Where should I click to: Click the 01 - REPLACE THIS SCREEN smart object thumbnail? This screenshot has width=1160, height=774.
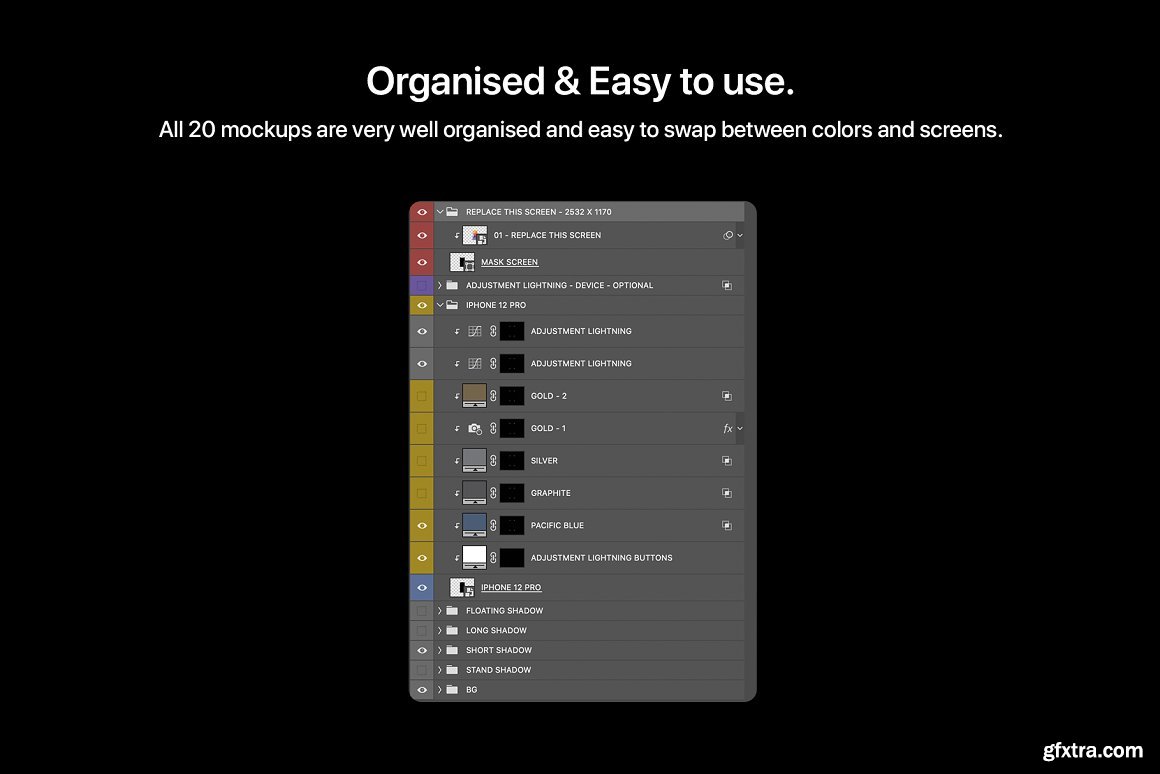(474, 235)
